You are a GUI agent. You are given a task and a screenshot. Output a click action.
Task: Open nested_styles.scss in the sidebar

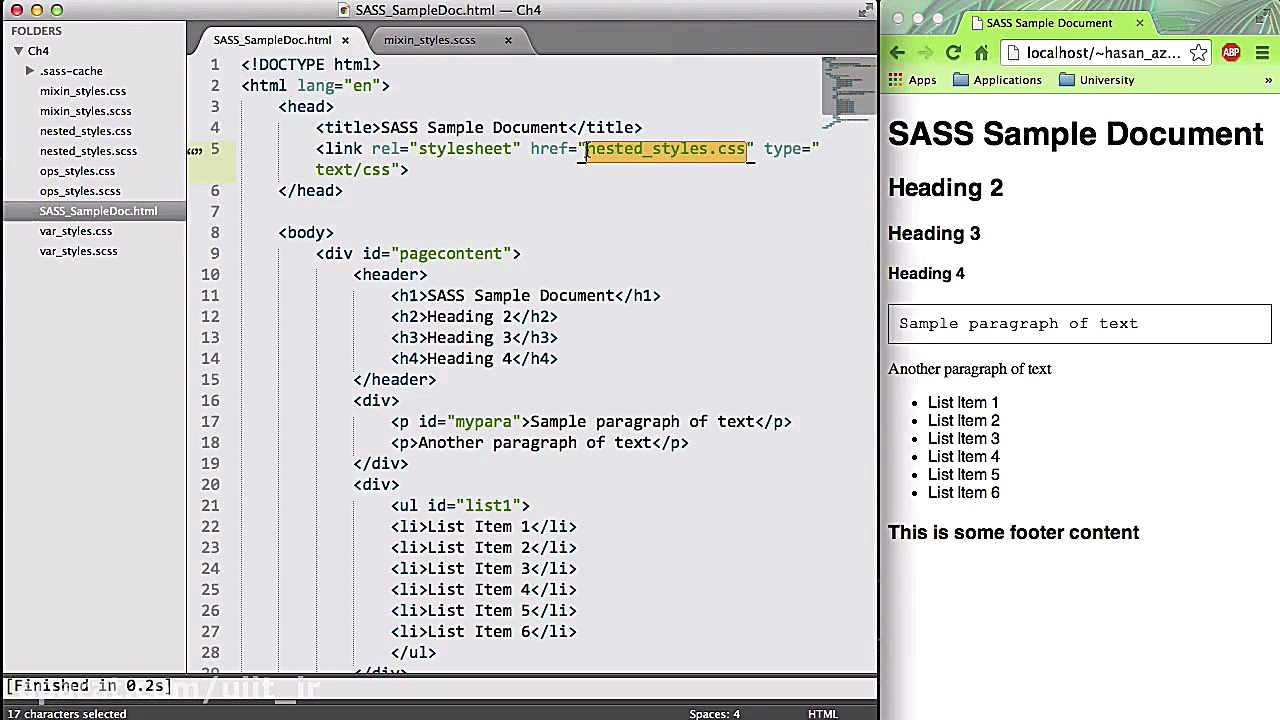88,151
